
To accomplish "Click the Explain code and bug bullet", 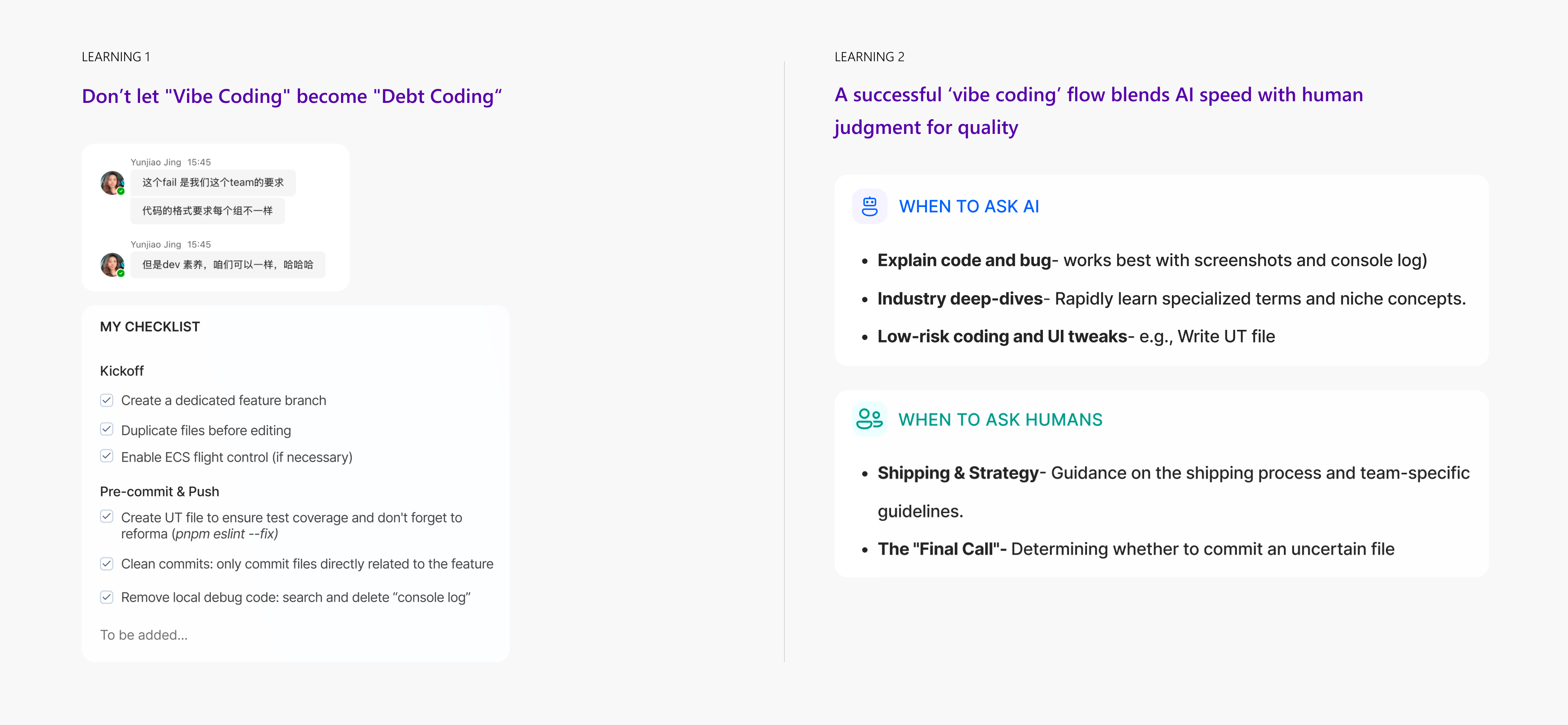I will pyautogui.click(x=1151, y=260).
